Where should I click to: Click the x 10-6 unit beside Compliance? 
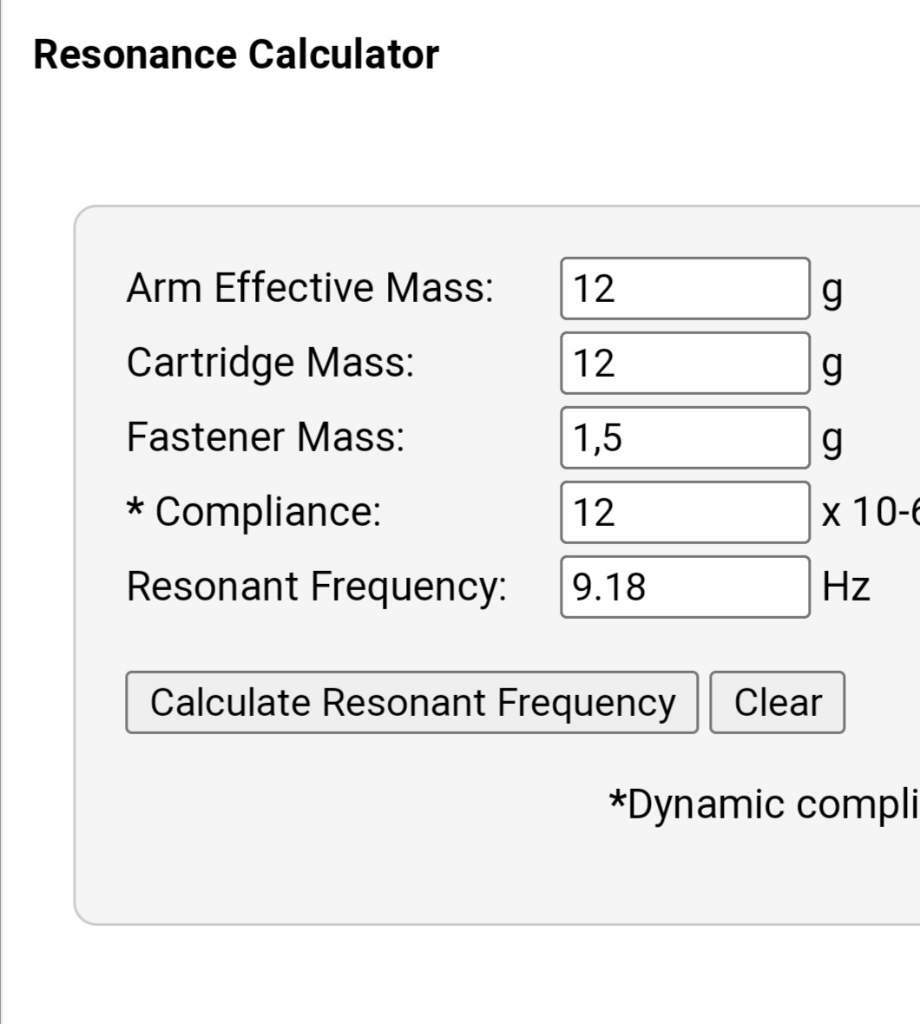[x=871, y=512]
